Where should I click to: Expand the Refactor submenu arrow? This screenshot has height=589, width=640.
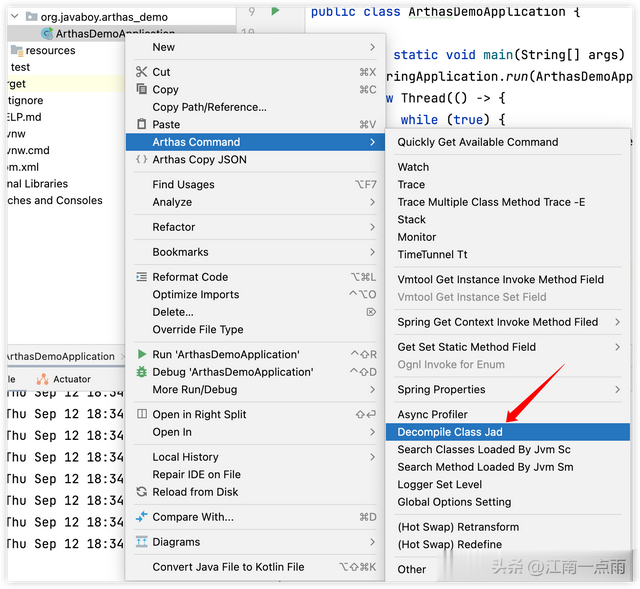(372, 227)
